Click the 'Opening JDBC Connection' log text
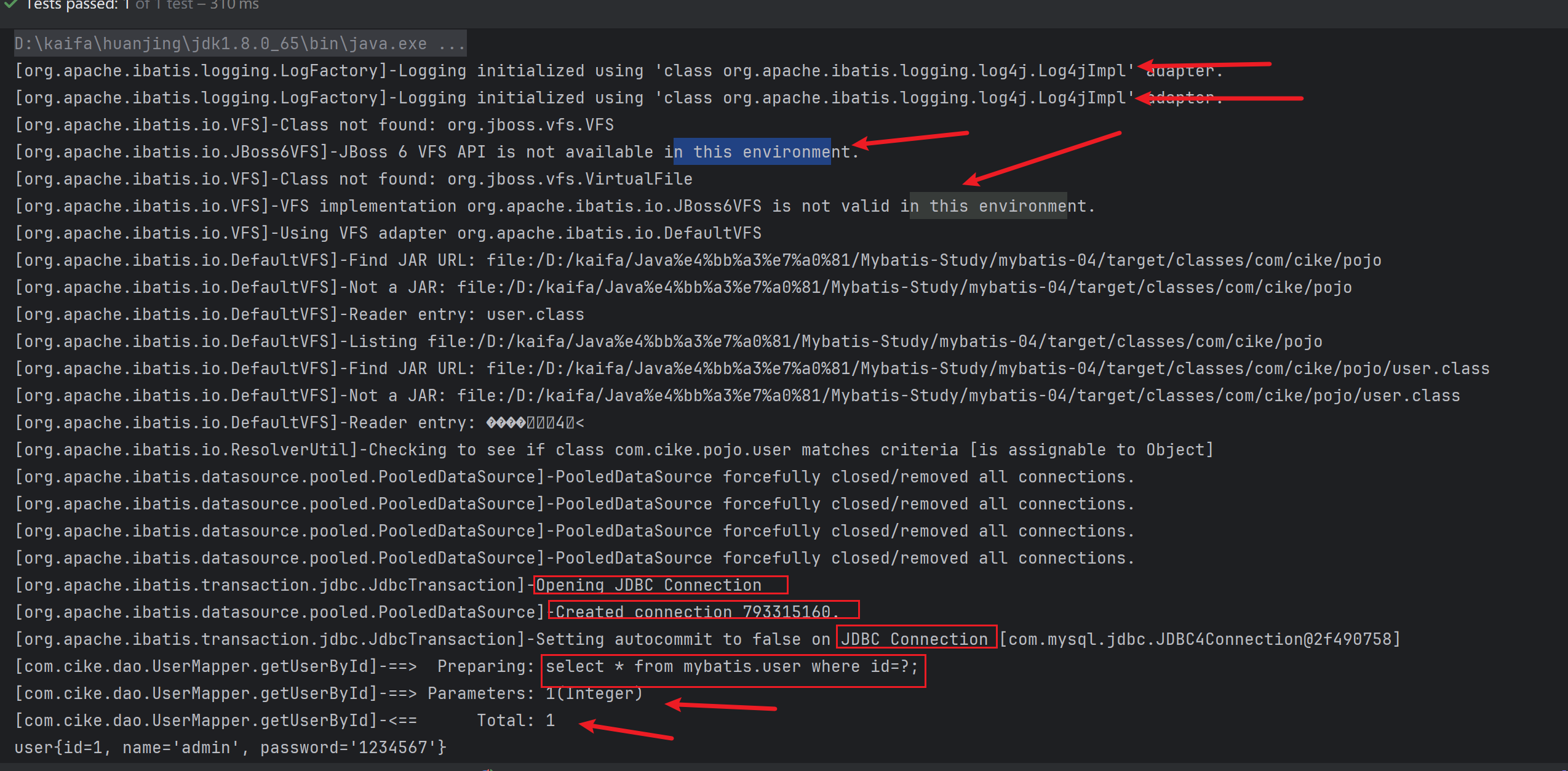The image size is (1568, 771). click(x=649, y=585)
